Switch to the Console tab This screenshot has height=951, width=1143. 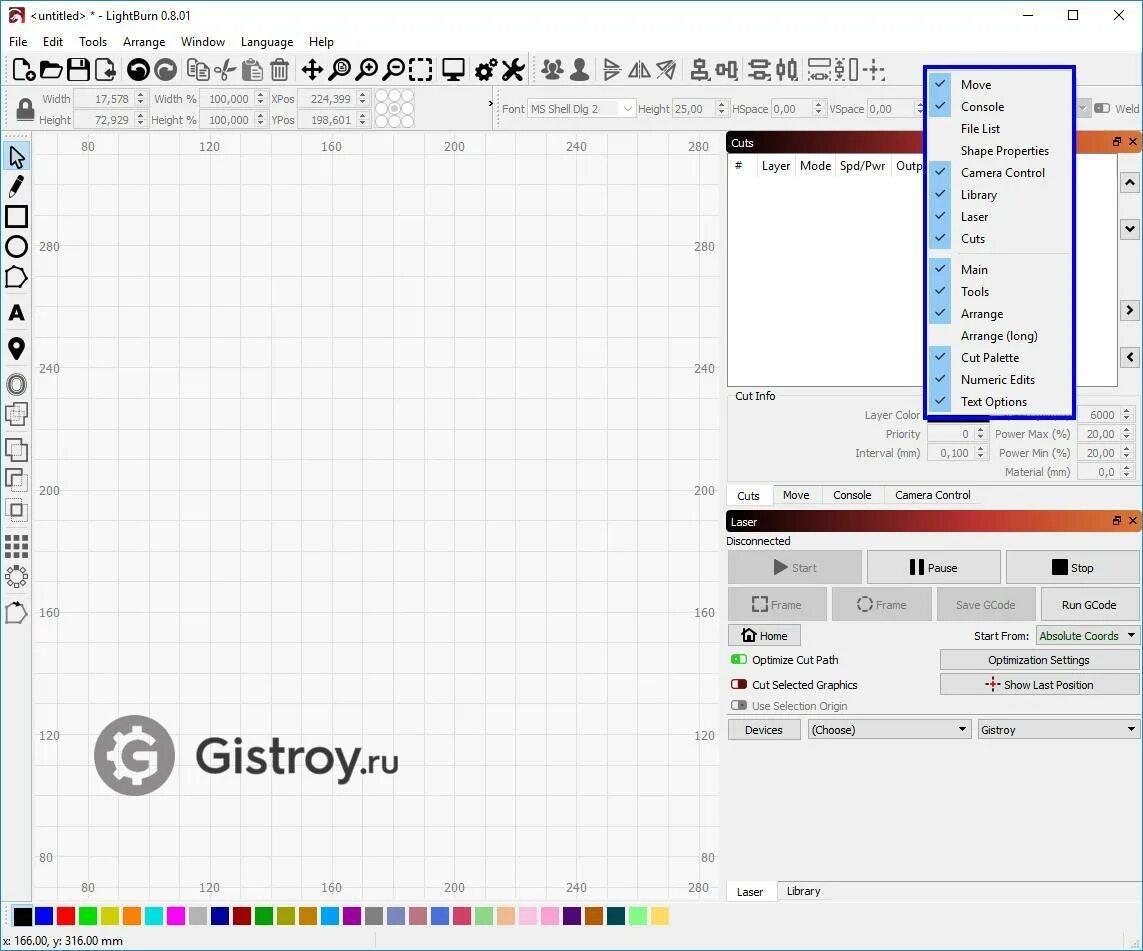point(851,495)
